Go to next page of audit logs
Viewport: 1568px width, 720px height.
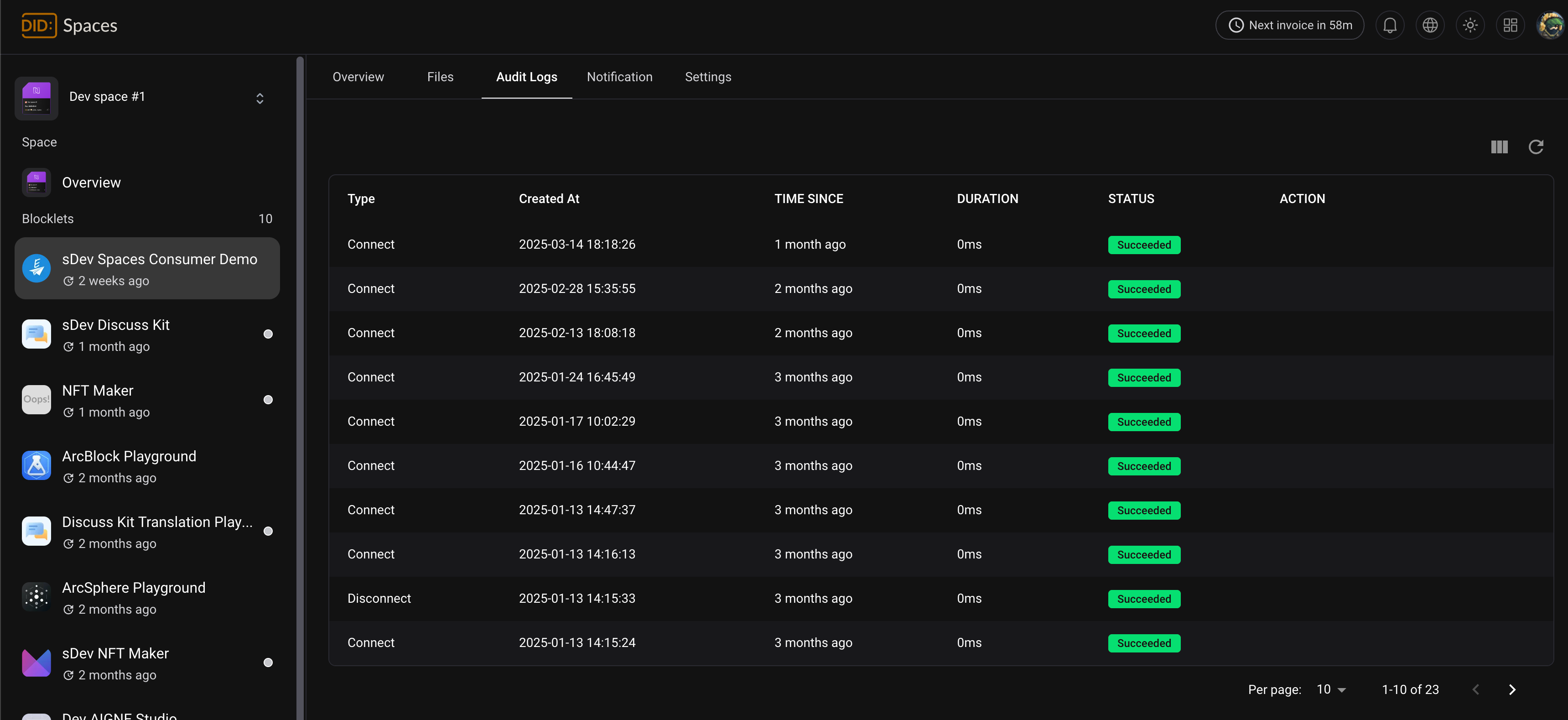click(1512, 689)
